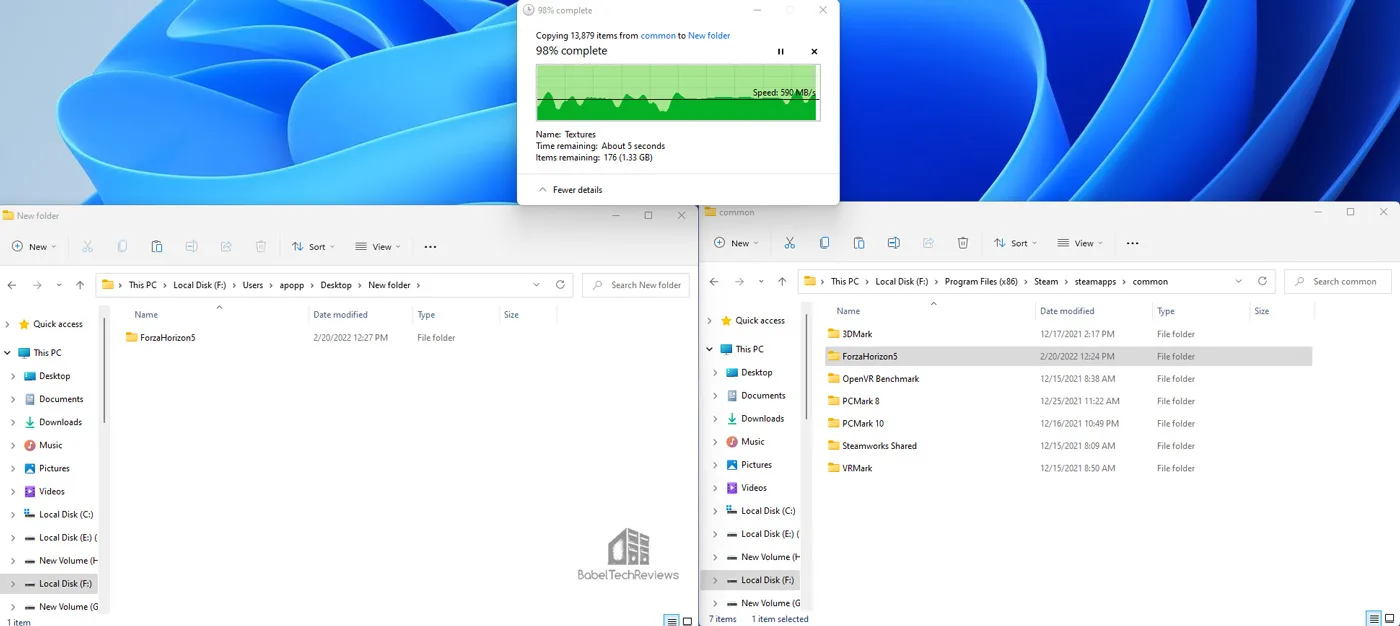Open Sort menu in New folder window

(313, 246)
